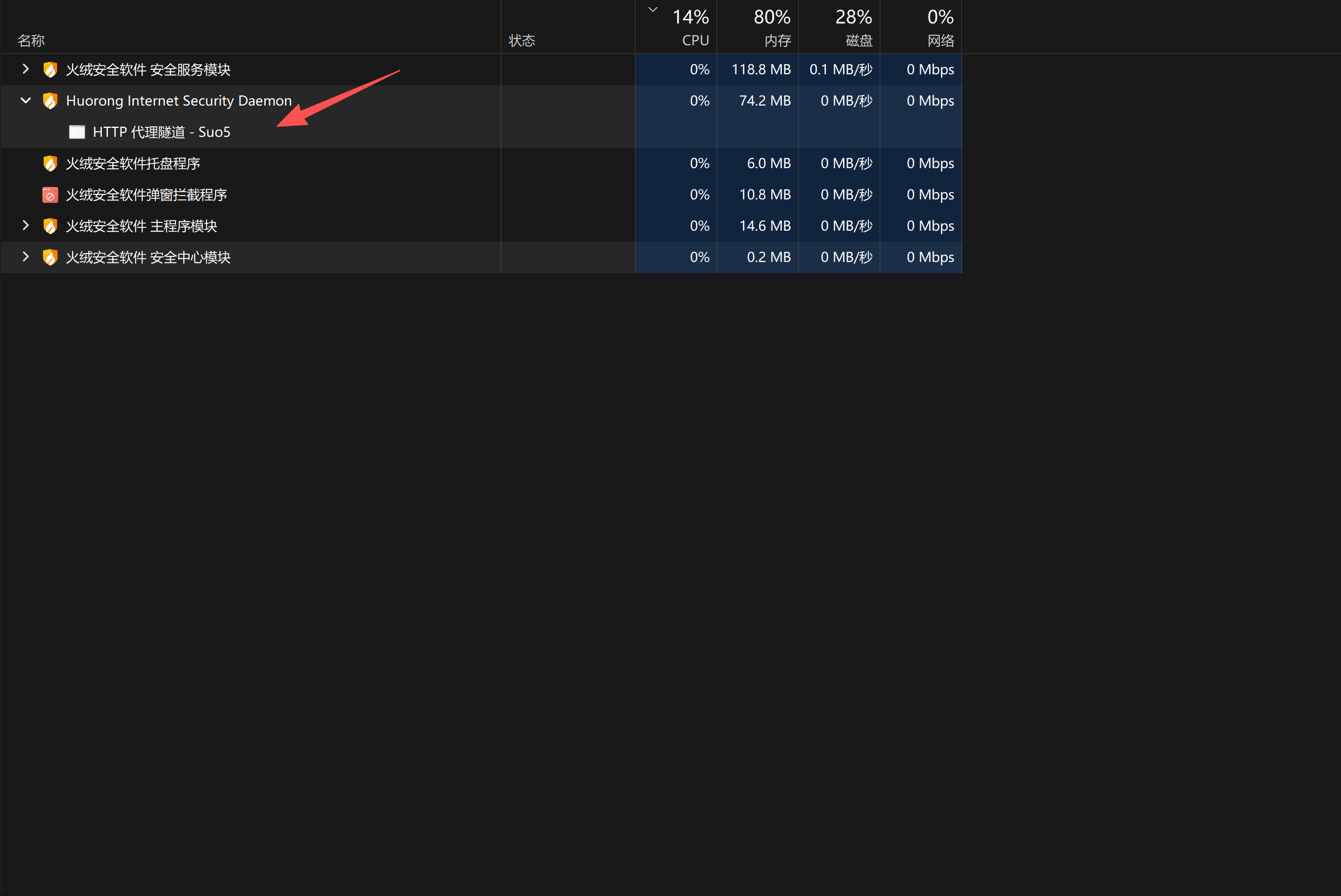Sort by the 名称 name column
Viewport: 1341px width, 896px height.
tap(31, 41)
